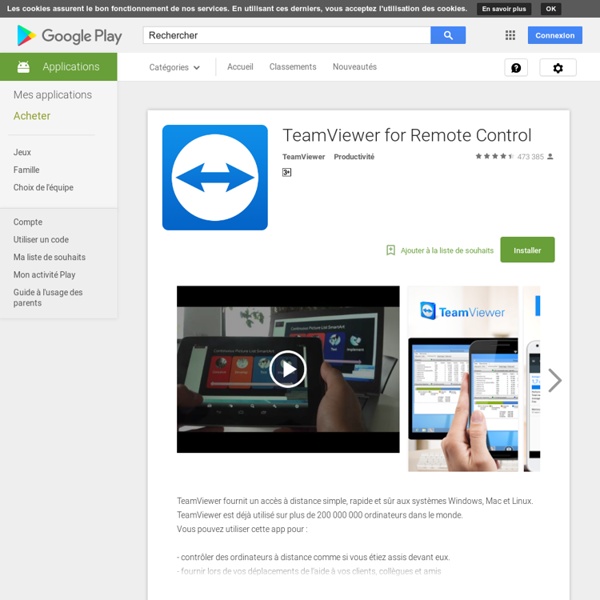This screenshot has width=600, height=600.
Task: Open the Nouveautés tab
Action: tap(354, 67)
